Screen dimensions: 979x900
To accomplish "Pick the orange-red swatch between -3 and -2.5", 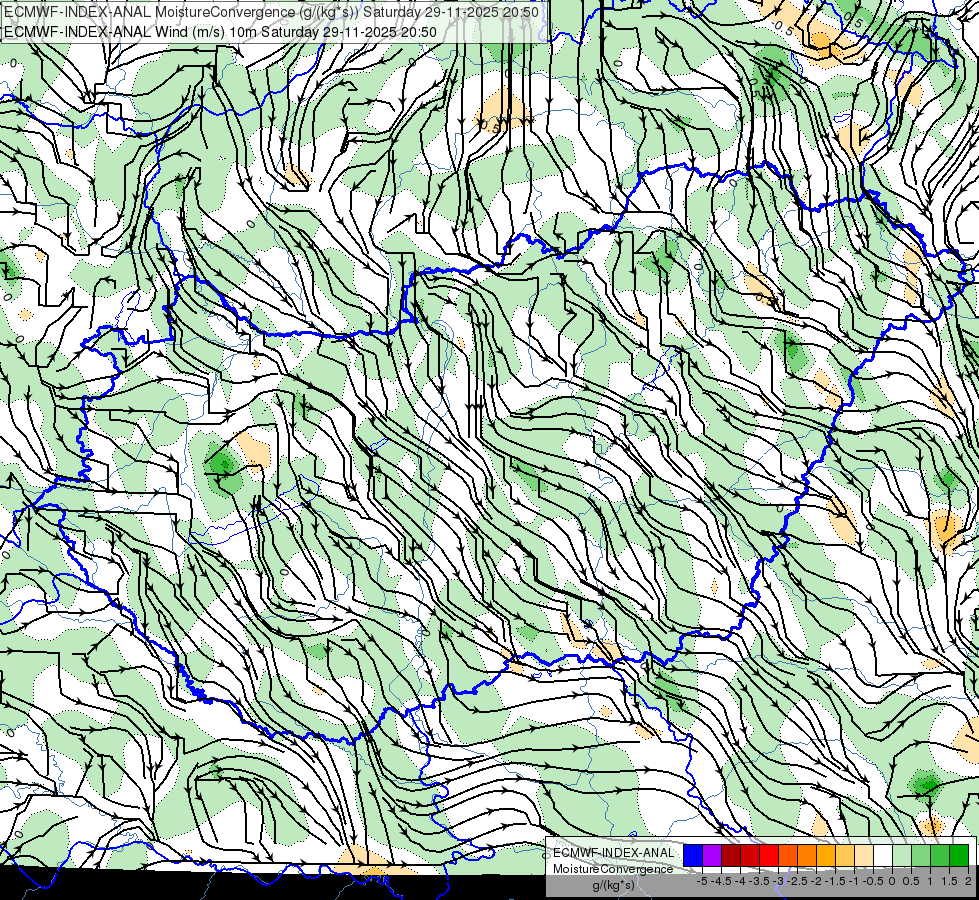I will pos(788,856).
